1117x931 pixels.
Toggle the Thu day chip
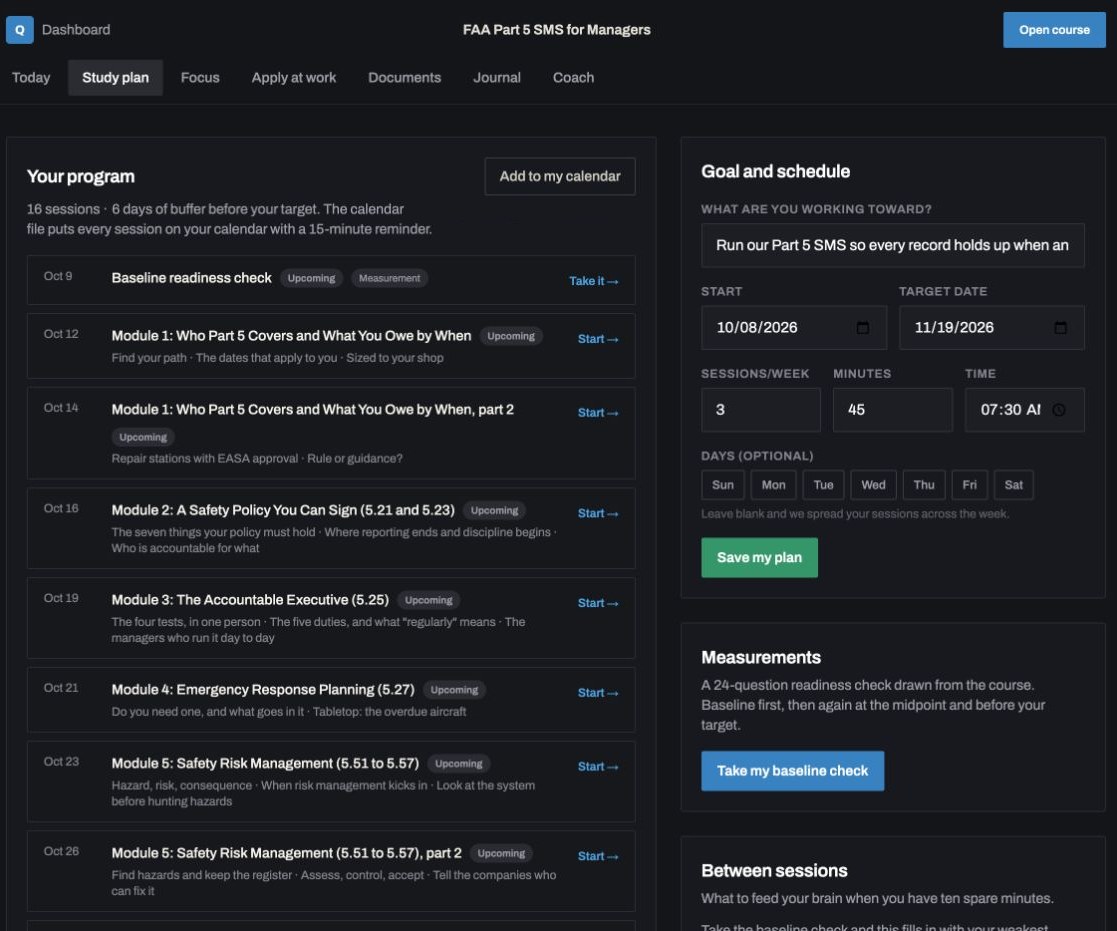pyautogui.click(x=924, y=485)
